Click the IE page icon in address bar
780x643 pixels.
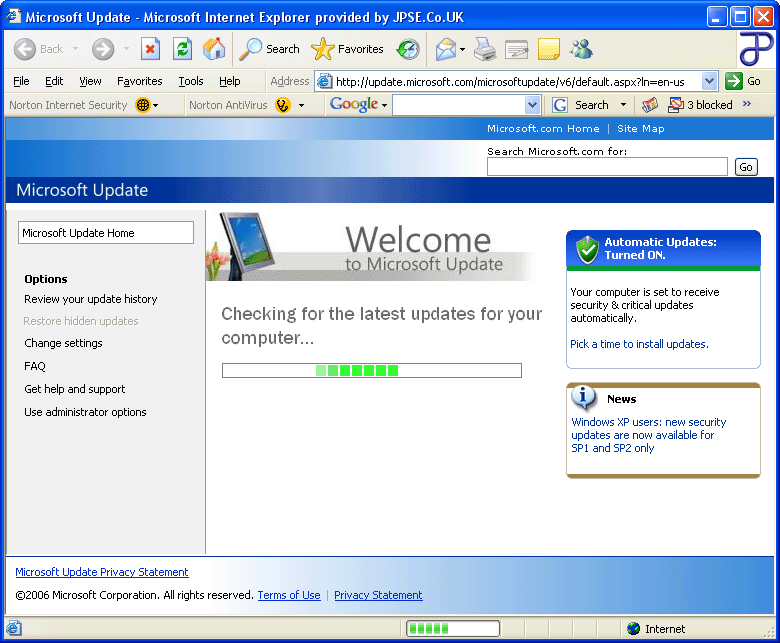[324, 81]
